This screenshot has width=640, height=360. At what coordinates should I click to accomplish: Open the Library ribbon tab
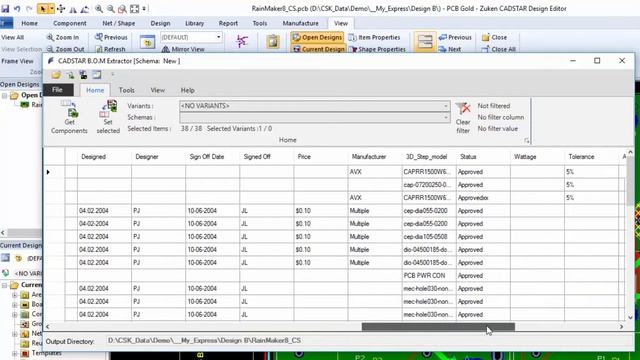tap(195, 23)
